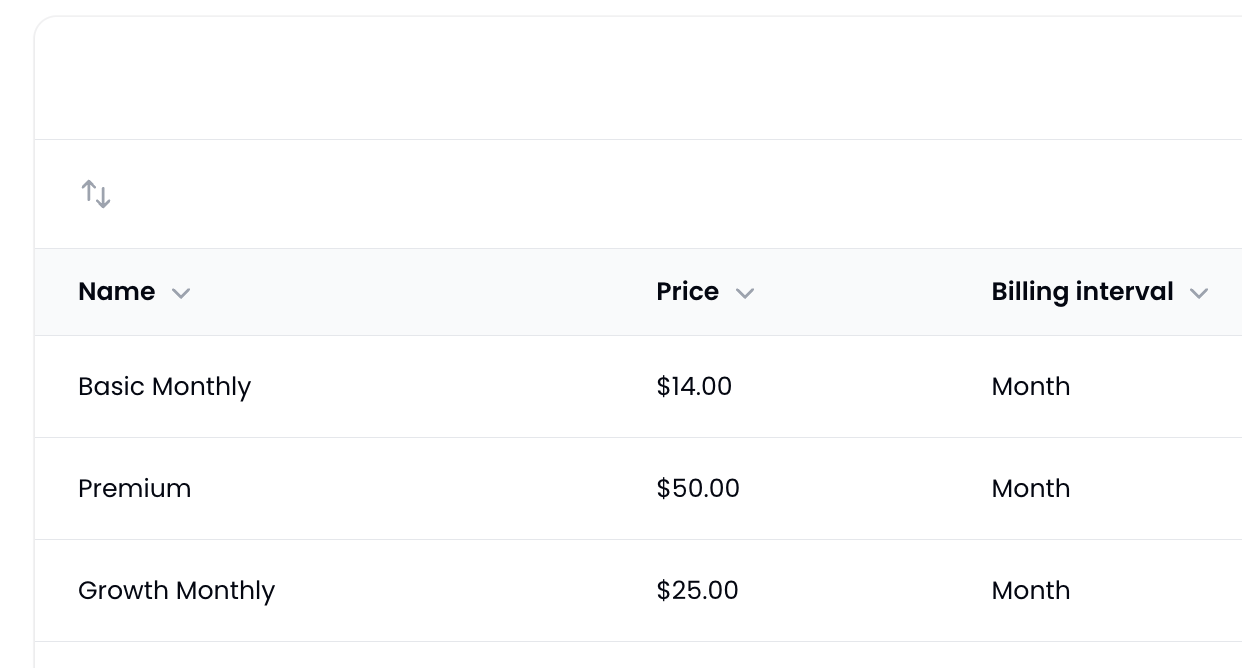
Task: Open the Premium plan
Action: point(135,489)
